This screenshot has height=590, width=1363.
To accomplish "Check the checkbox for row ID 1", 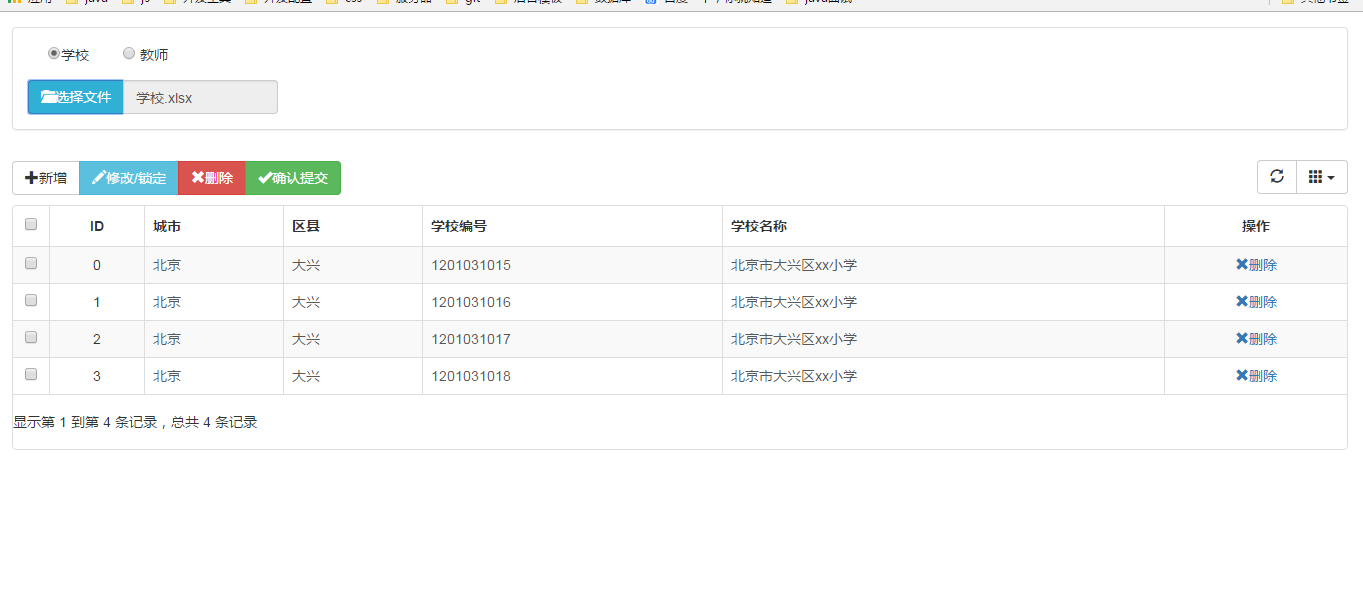I will click(x=31, y=300).
